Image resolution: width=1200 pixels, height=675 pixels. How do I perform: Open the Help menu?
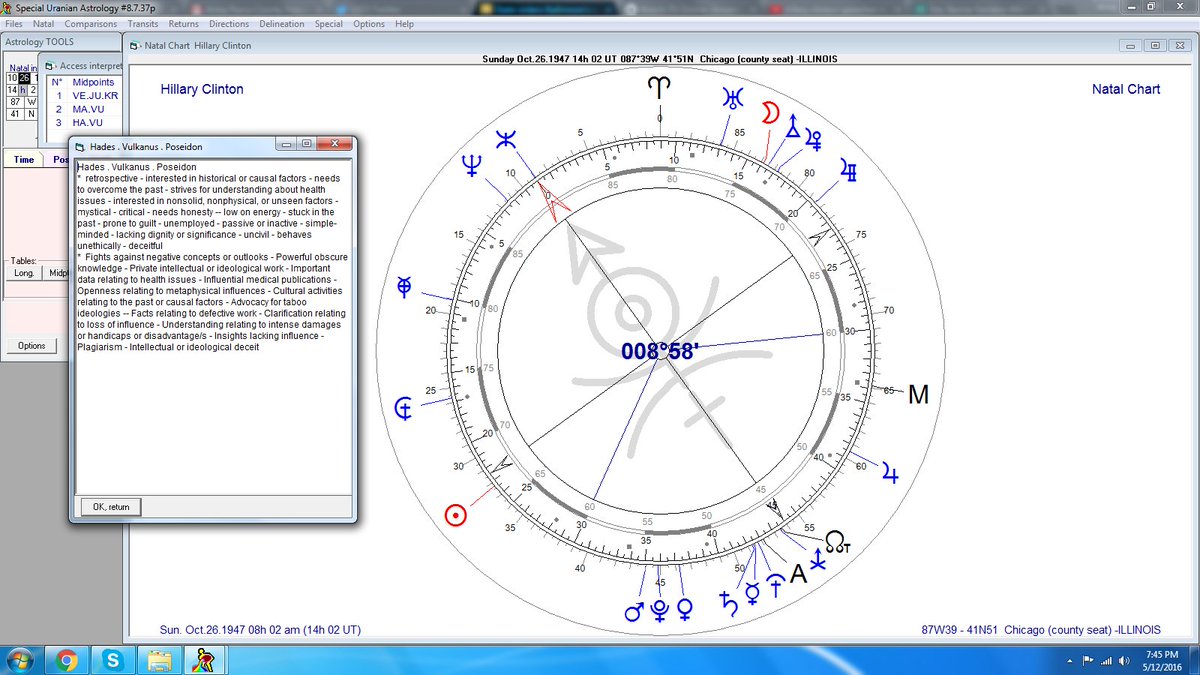(404, 24)
